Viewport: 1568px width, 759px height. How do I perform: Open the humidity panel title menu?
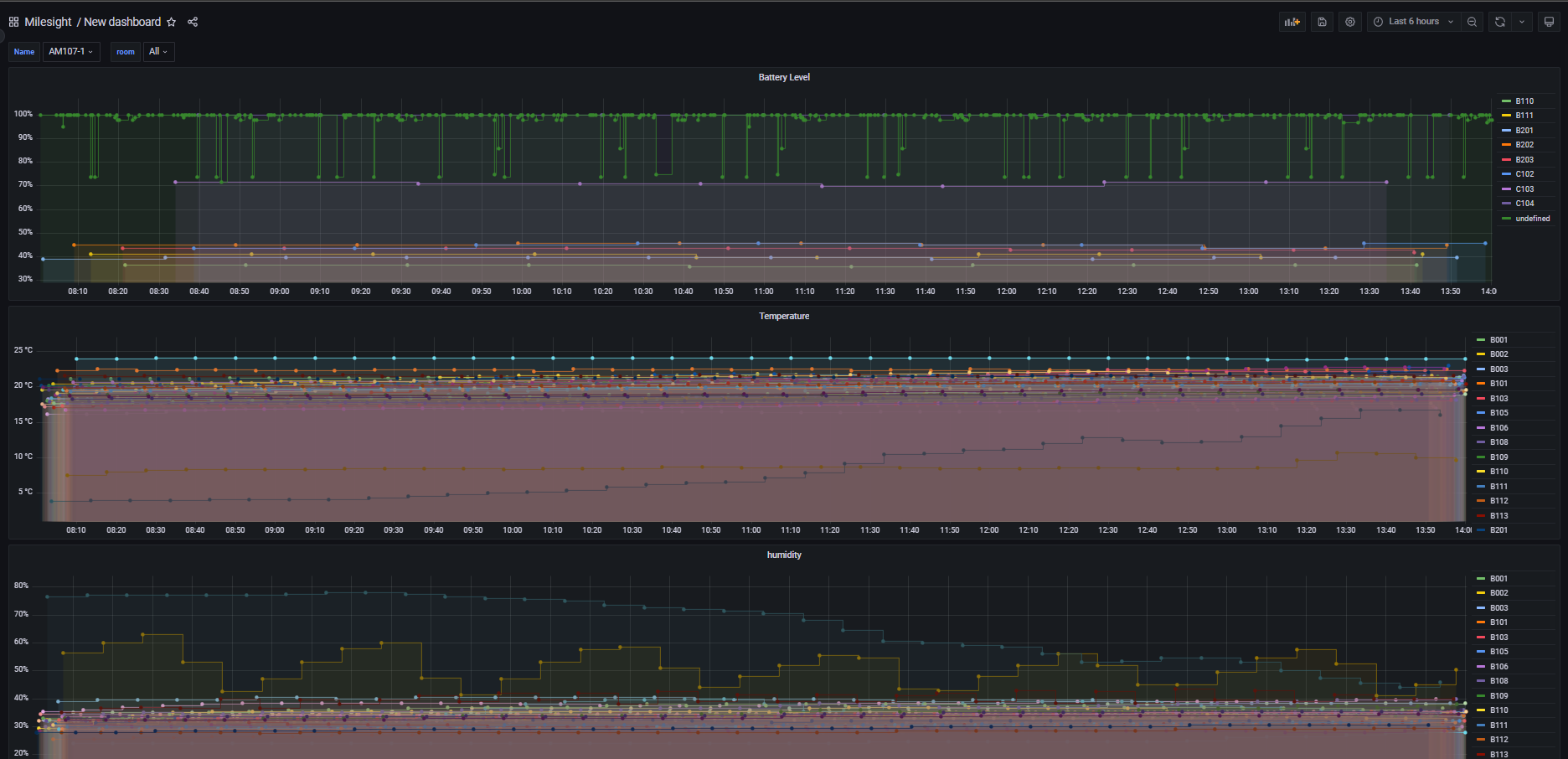pos(784,555)
